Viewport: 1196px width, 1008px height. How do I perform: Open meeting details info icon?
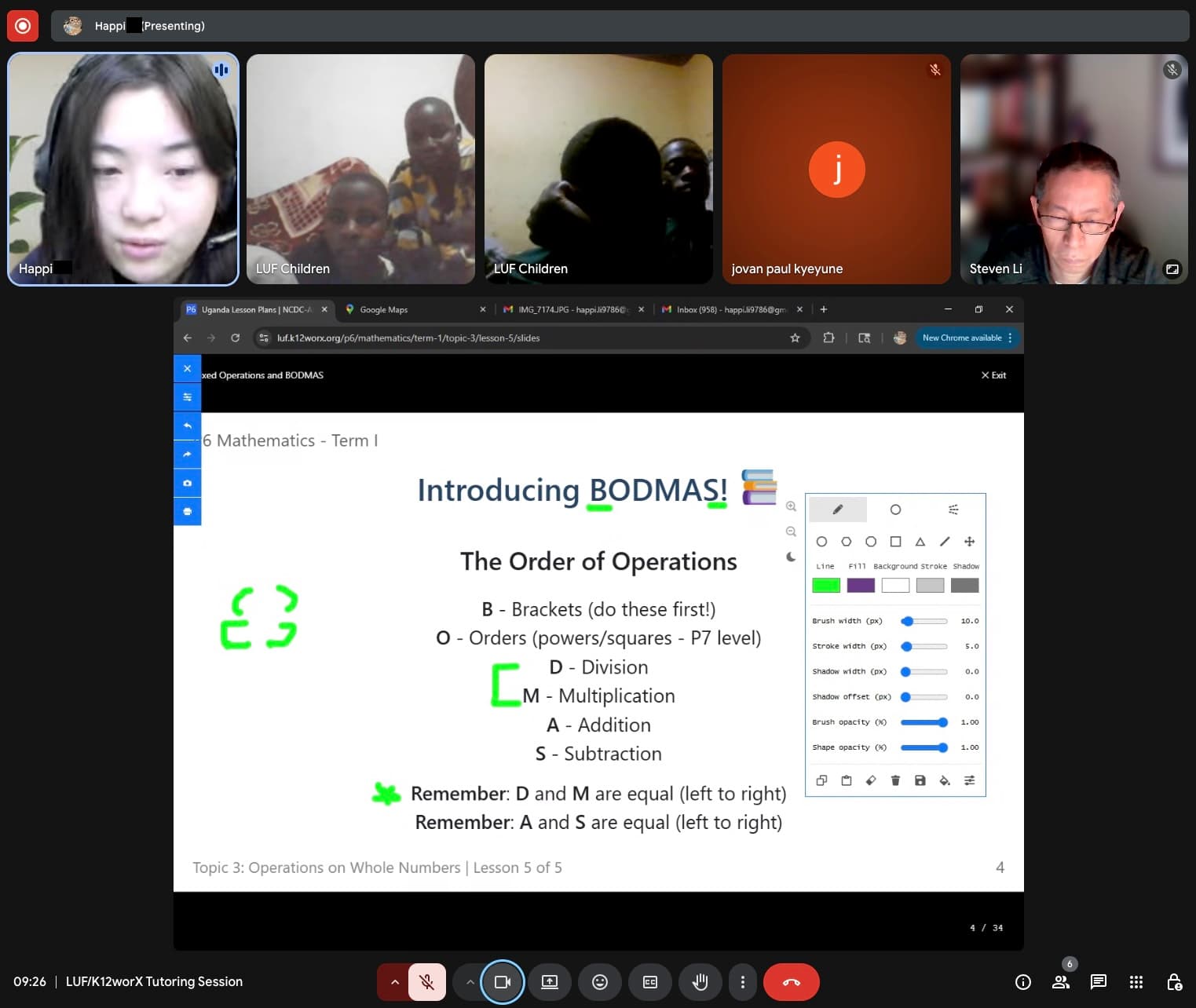(1023, 981)
